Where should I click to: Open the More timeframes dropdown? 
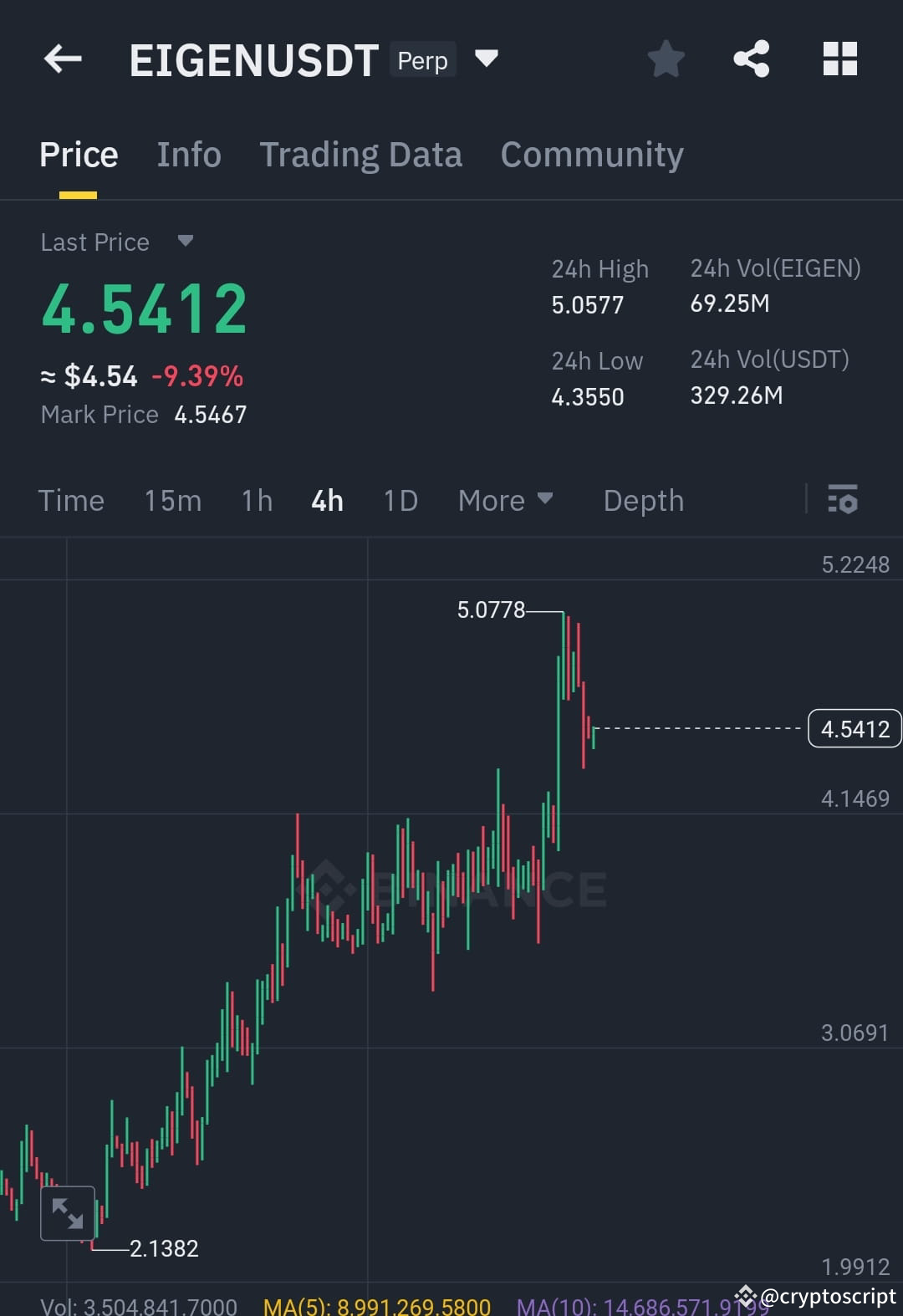(506, 500)
